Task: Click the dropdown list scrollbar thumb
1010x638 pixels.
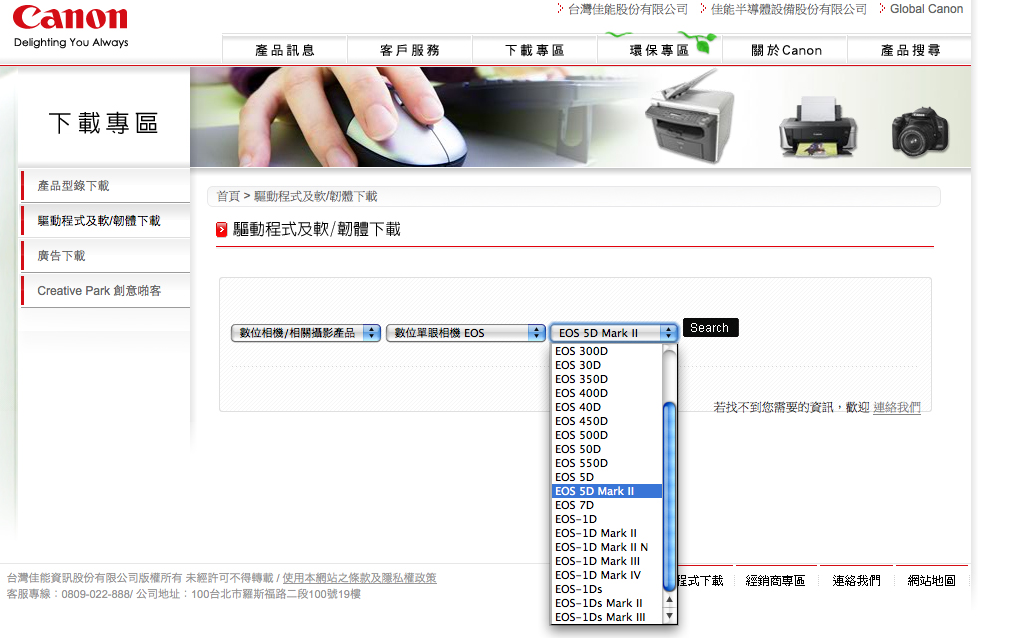Action: click(x=669, y=496)
